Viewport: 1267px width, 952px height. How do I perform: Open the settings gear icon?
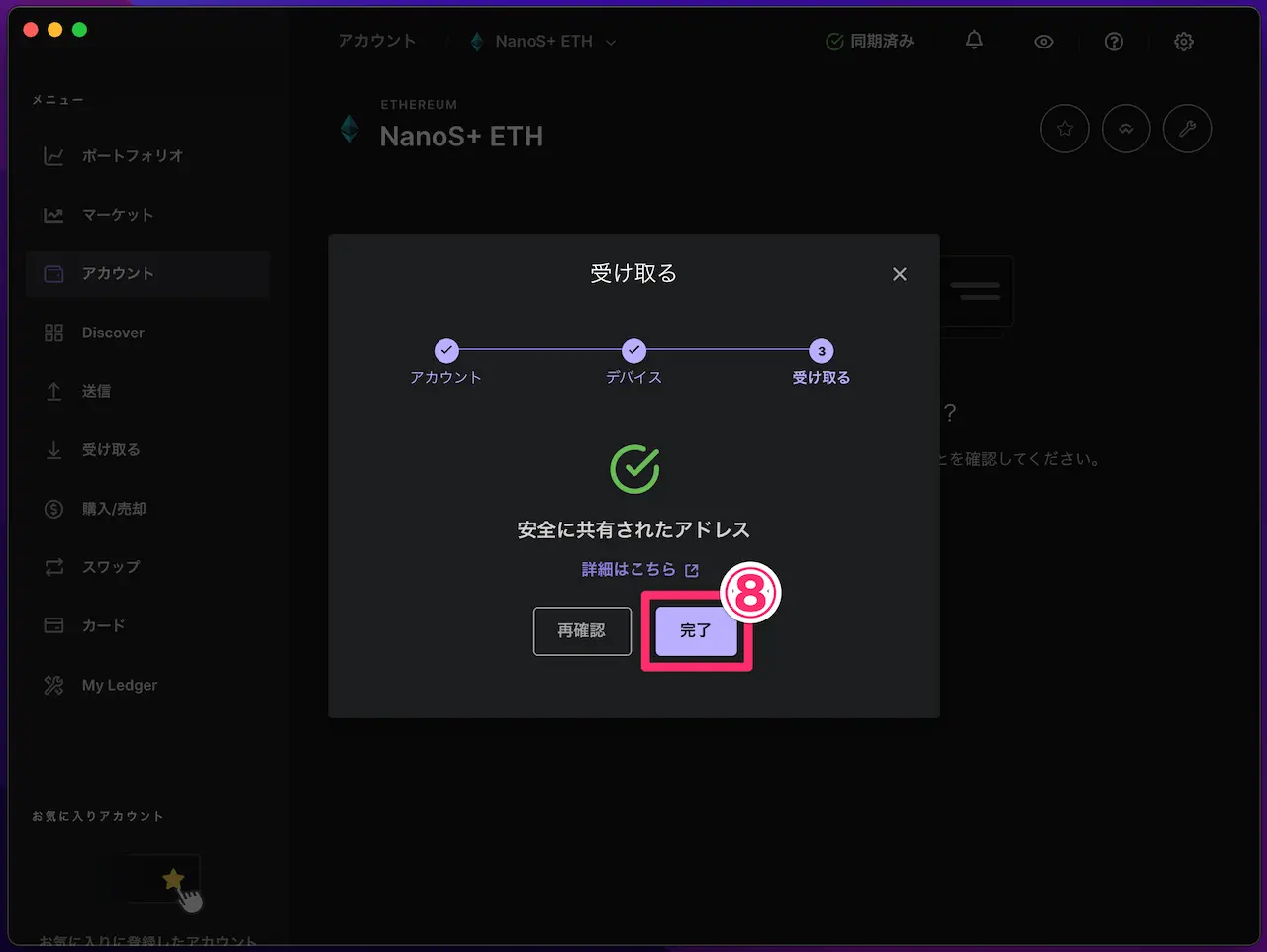click(x=1183, y=42)
